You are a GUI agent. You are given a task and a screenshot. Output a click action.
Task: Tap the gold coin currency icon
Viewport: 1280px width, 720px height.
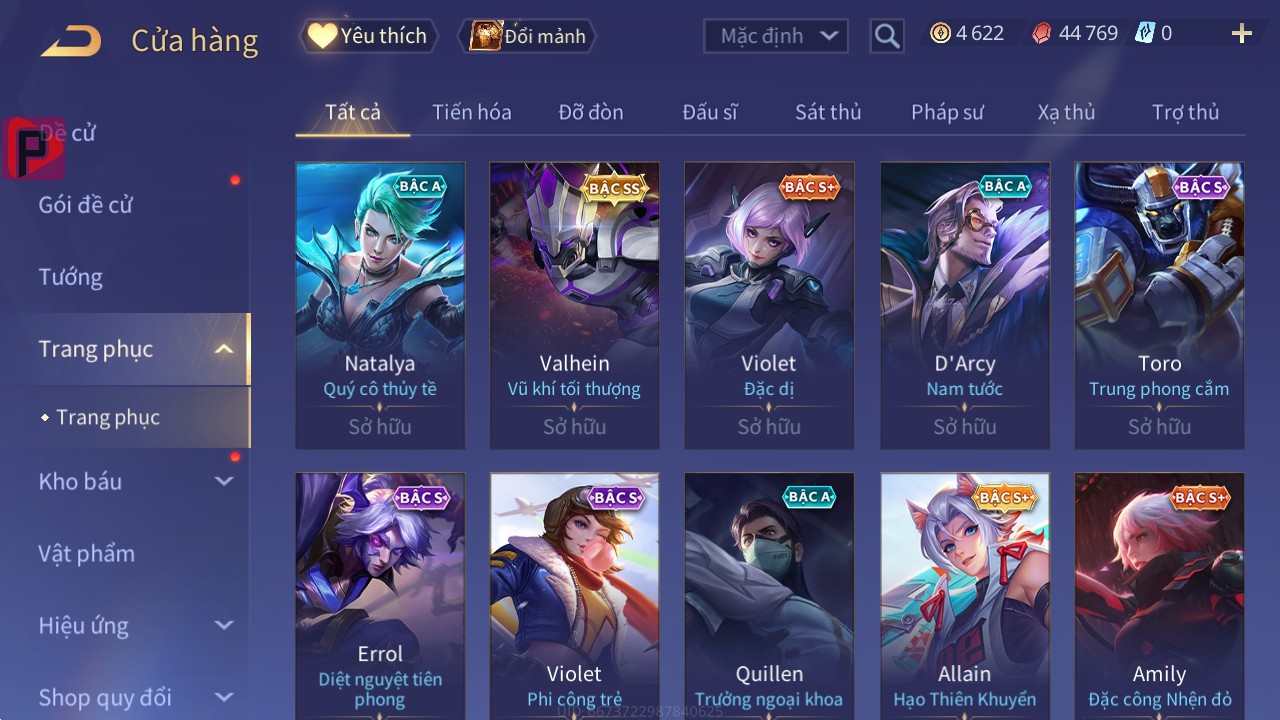(x=940, y=33)
